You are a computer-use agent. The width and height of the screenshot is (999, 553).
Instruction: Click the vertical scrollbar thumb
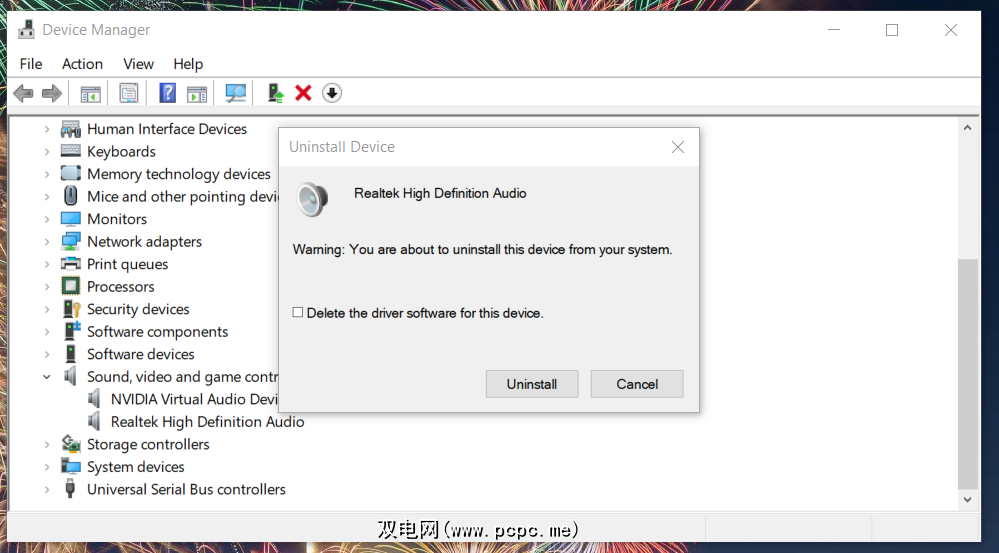point(967,374)
